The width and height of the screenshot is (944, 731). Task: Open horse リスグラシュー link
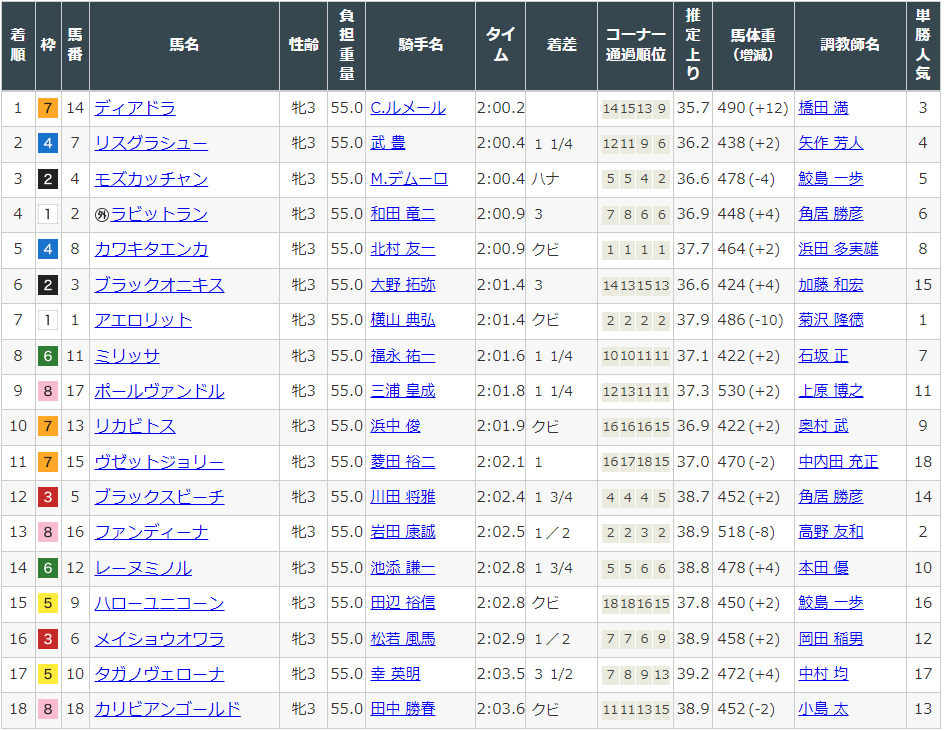click(x=151, y=143)
